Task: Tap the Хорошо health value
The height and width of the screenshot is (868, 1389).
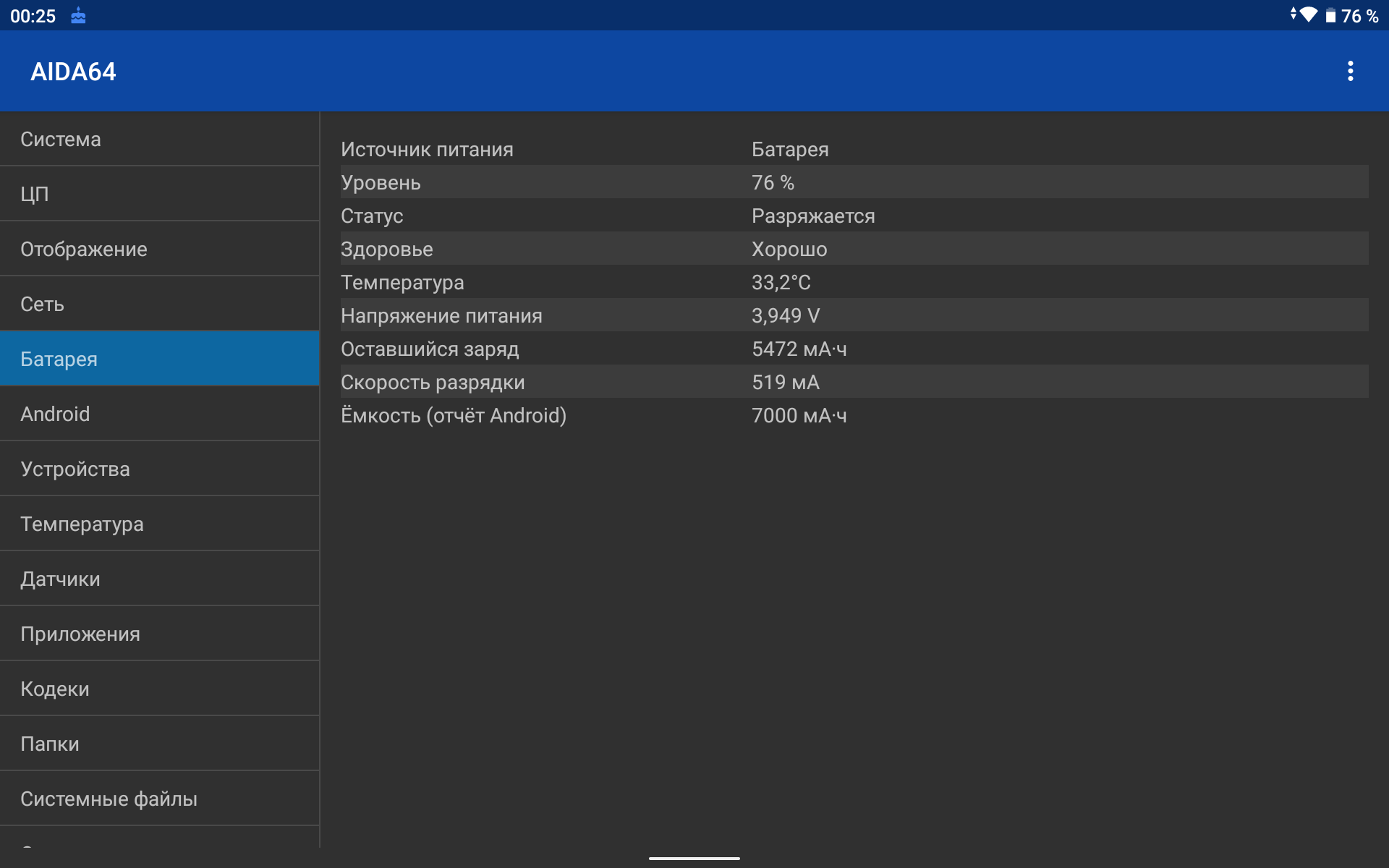Action: tap(789, 249)
